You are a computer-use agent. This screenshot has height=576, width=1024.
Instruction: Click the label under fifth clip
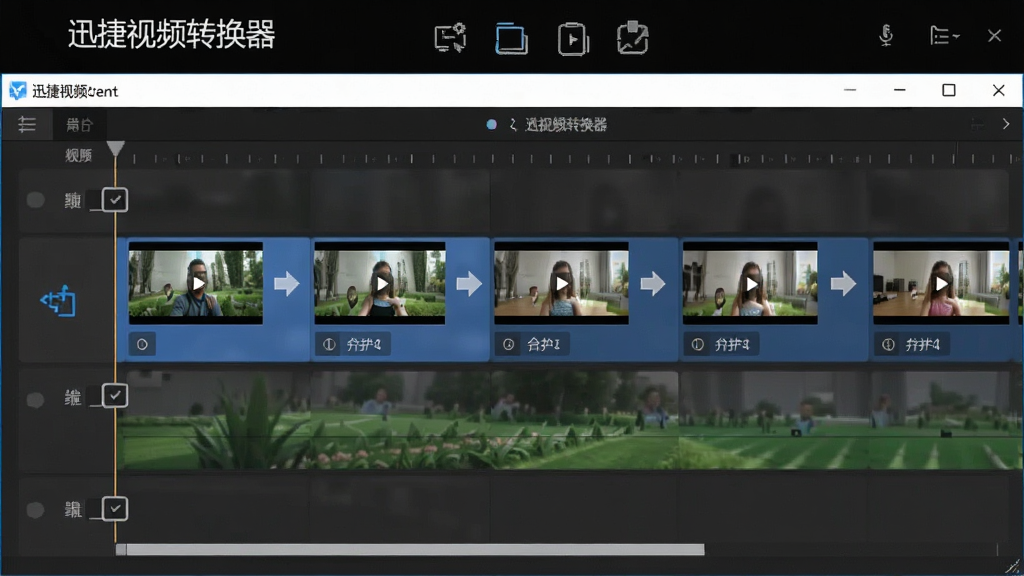(923, 344)
